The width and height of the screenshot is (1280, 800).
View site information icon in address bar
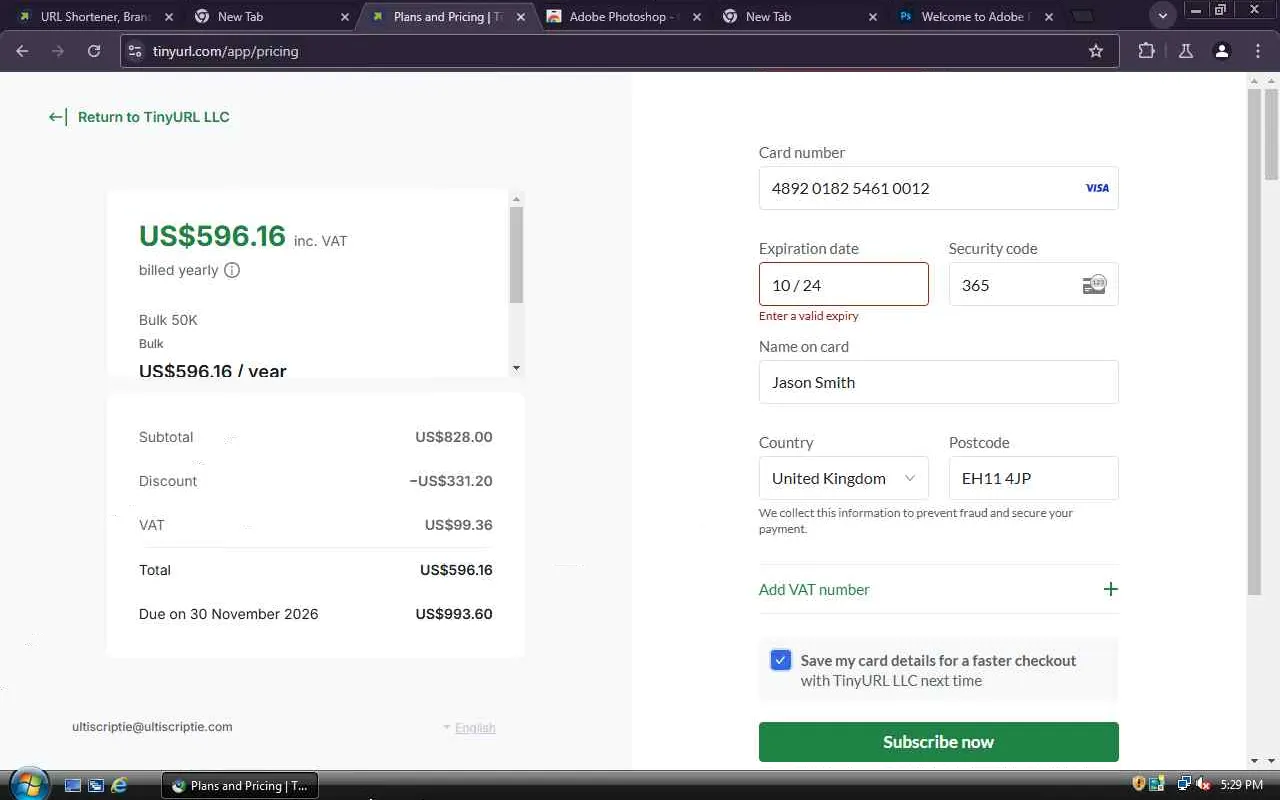click(135, 51)
